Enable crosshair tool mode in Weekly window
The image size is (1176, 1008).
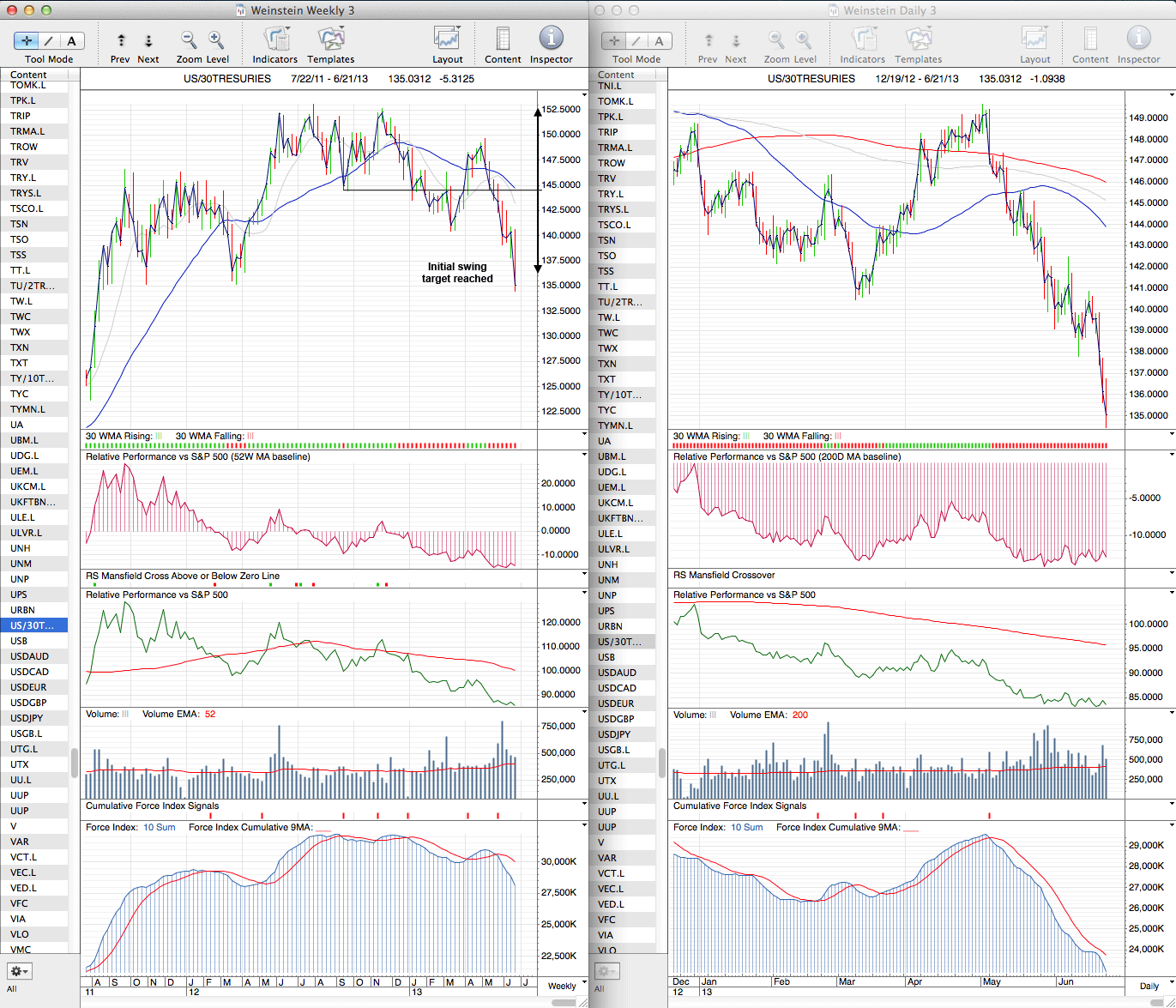[x=27, y=40]
